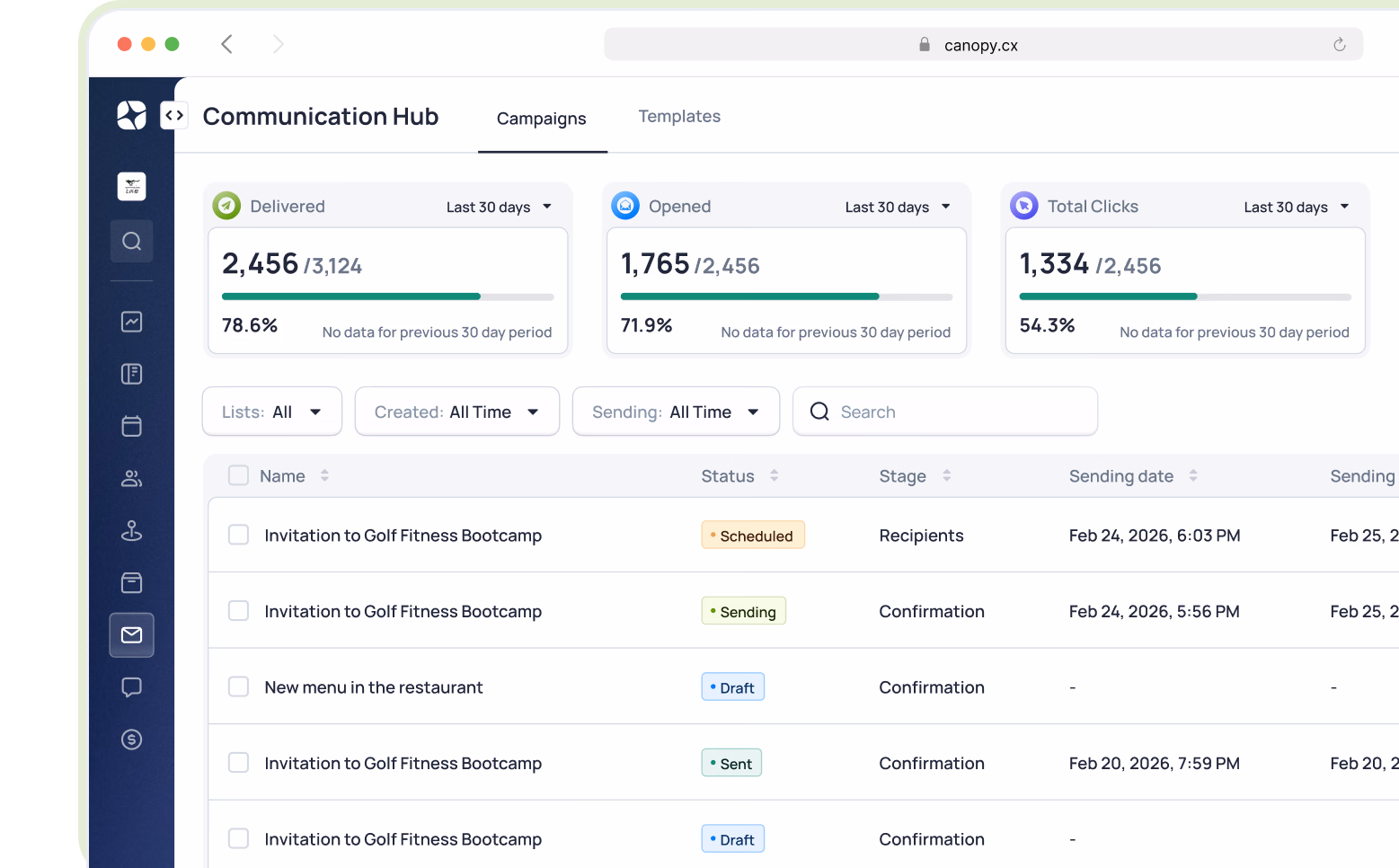Click the Delivered 78.6% progress bar

click(x=388, y=297)
